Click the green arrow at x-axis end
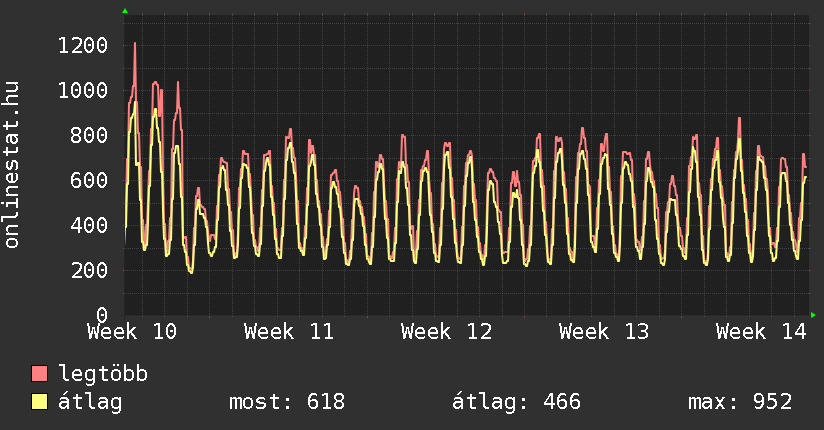Image resolution: width=824 pixels, height=430 pixels. point(813,315)
